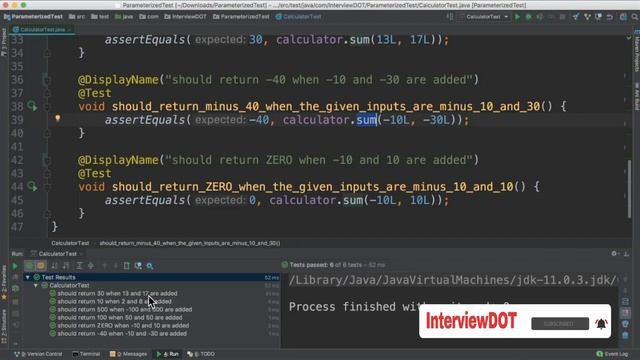
Task: Click the InterviewDOT breadcrumb package
Action: tap(186, 17)
